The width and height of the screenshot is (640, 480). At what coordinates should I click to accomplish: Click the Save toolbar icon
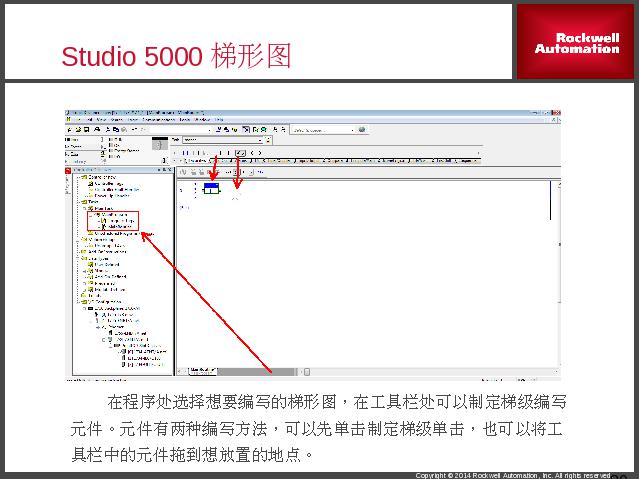click(x=86, y=130)
